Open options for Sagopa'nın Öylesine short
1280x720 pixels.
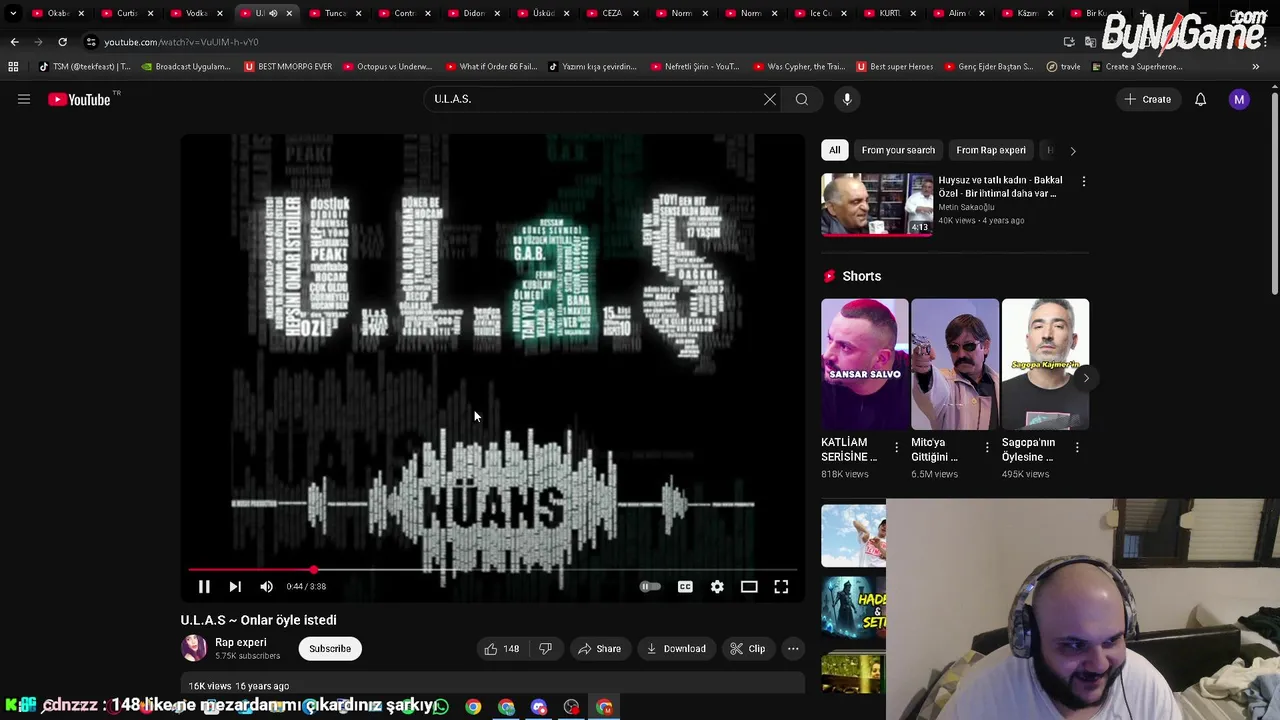pos(1077,447)
